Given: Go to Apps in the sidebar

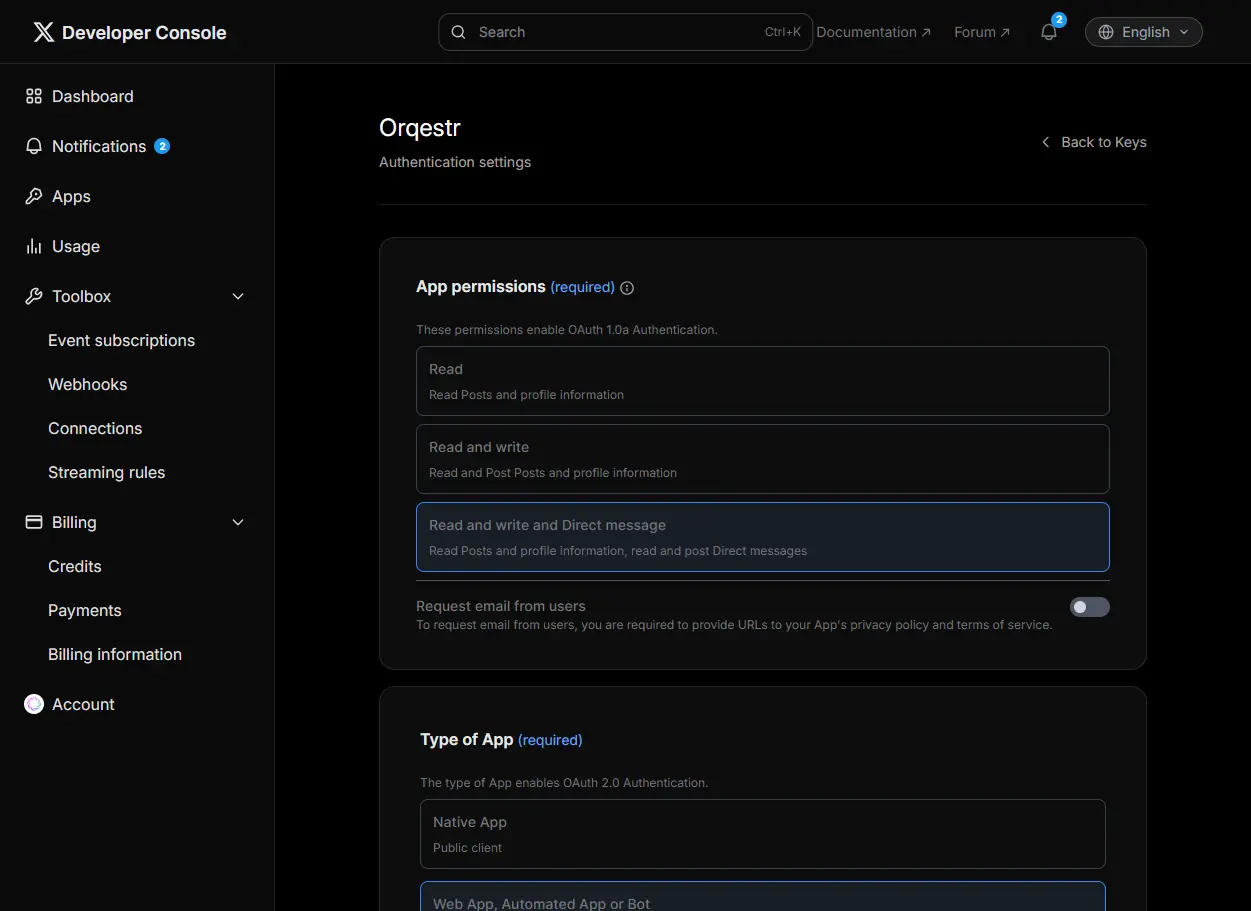Looking at the screenshot, I should point(71,196).
